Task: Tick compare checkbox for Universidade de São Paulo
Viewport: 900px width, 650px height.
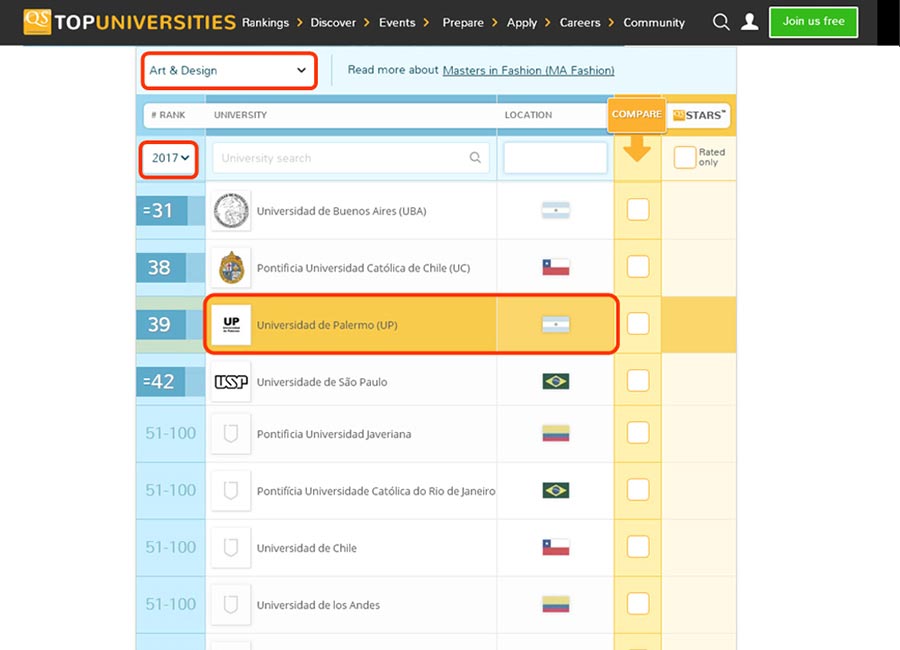Action: coord(638,380)
